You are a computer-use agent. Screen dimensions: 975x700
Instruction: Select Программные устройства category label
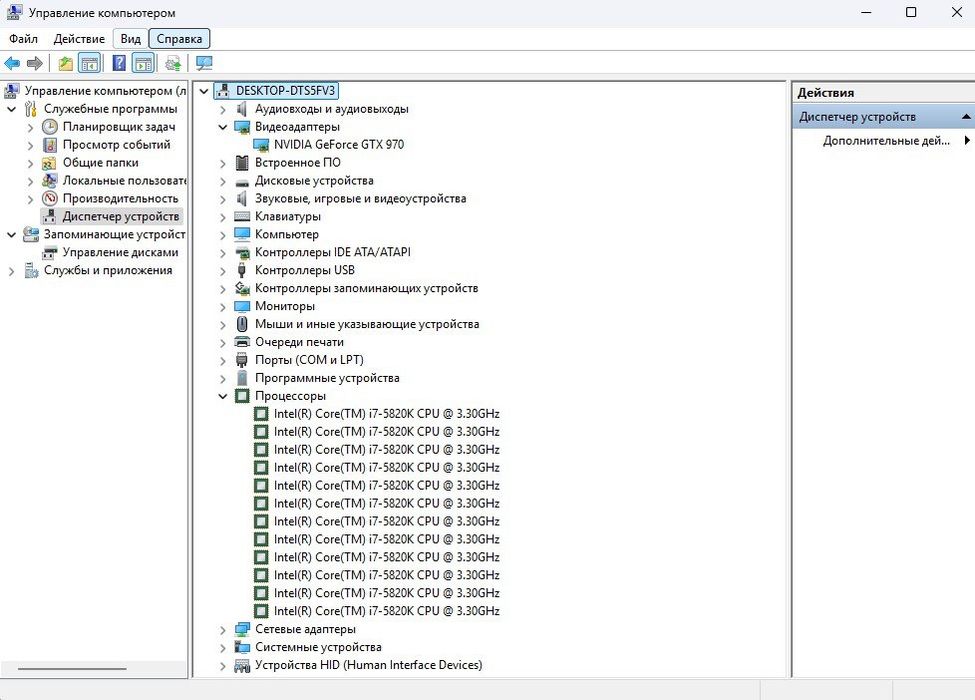coord(327,378)
